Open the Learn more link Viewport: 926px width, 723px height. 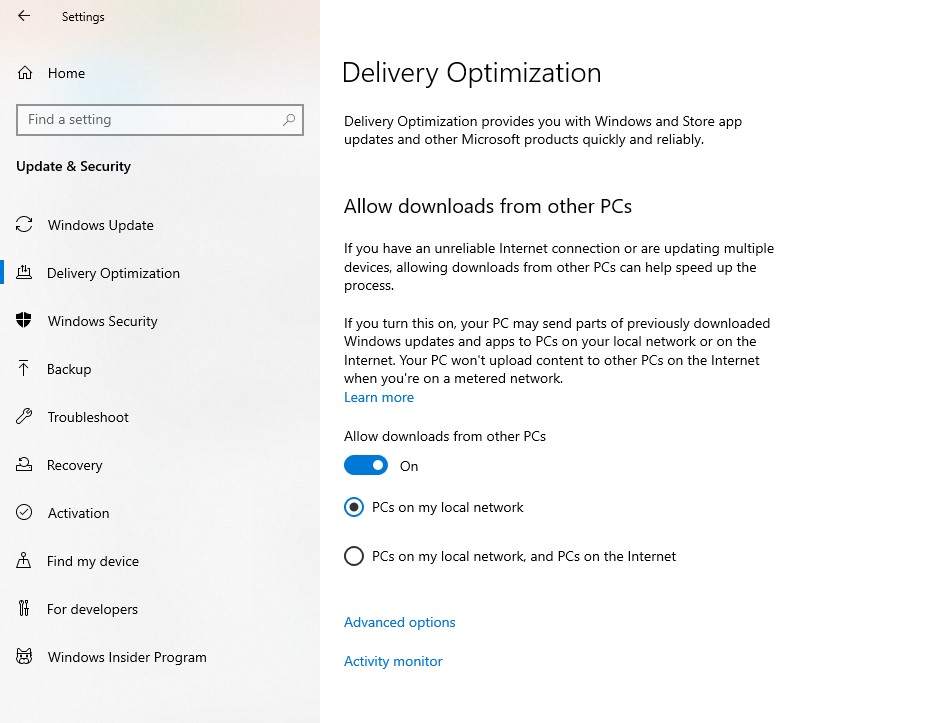378,397
